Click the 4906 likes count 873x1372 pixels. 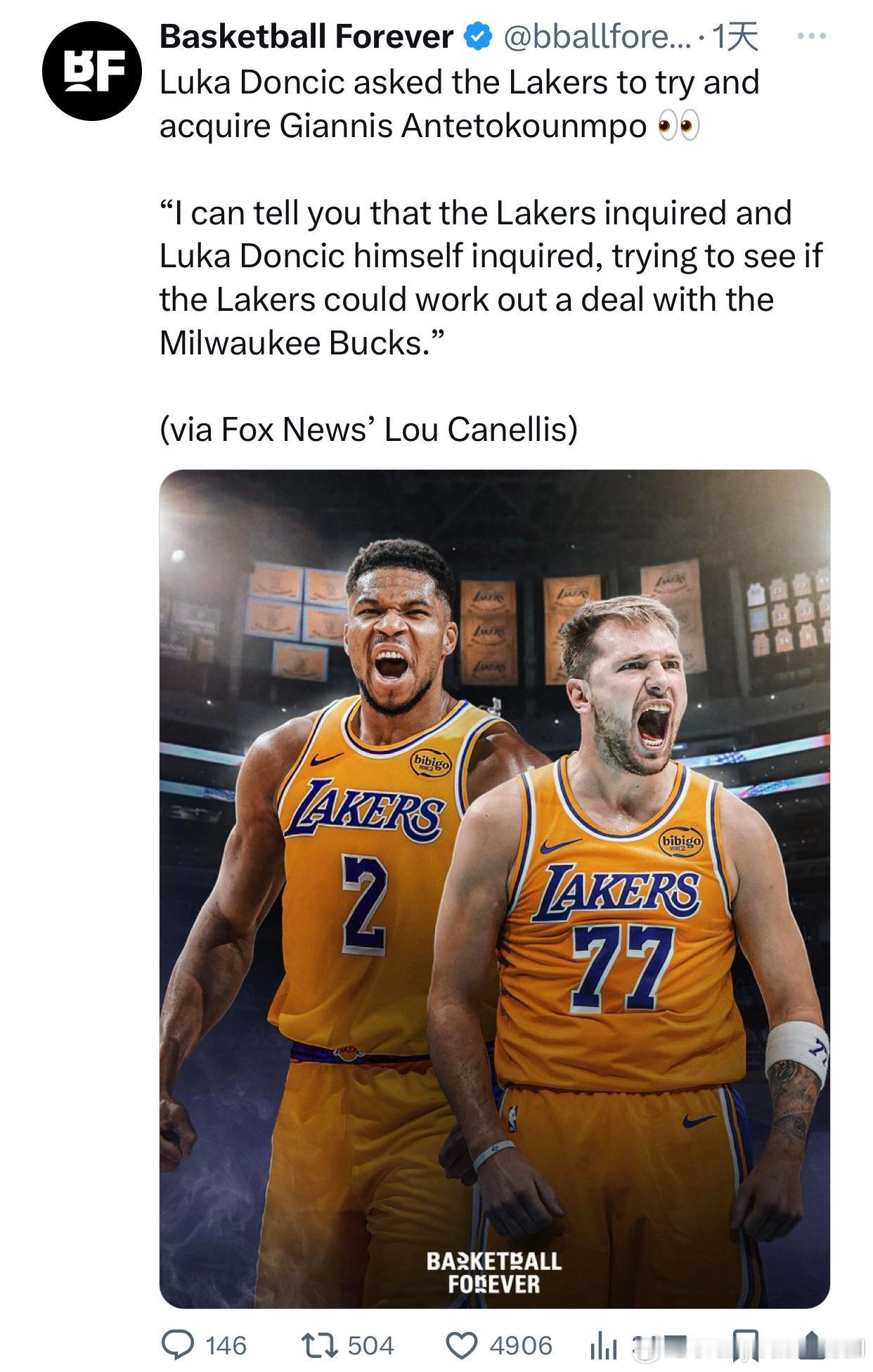[x=520, y=1345]
